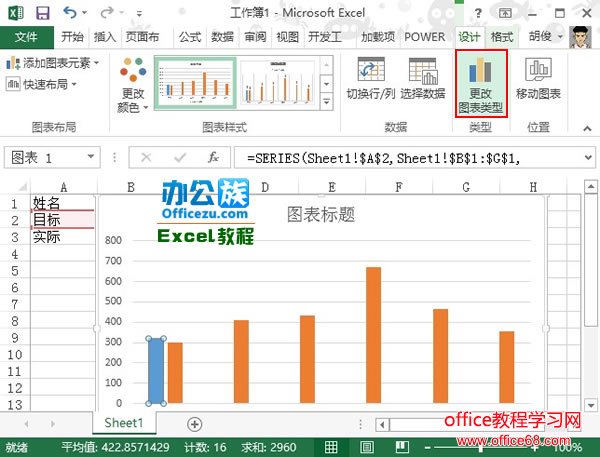Open the 视图 (View) tab
The height and width of the screenshot is (457, 600).
(287, 37)
